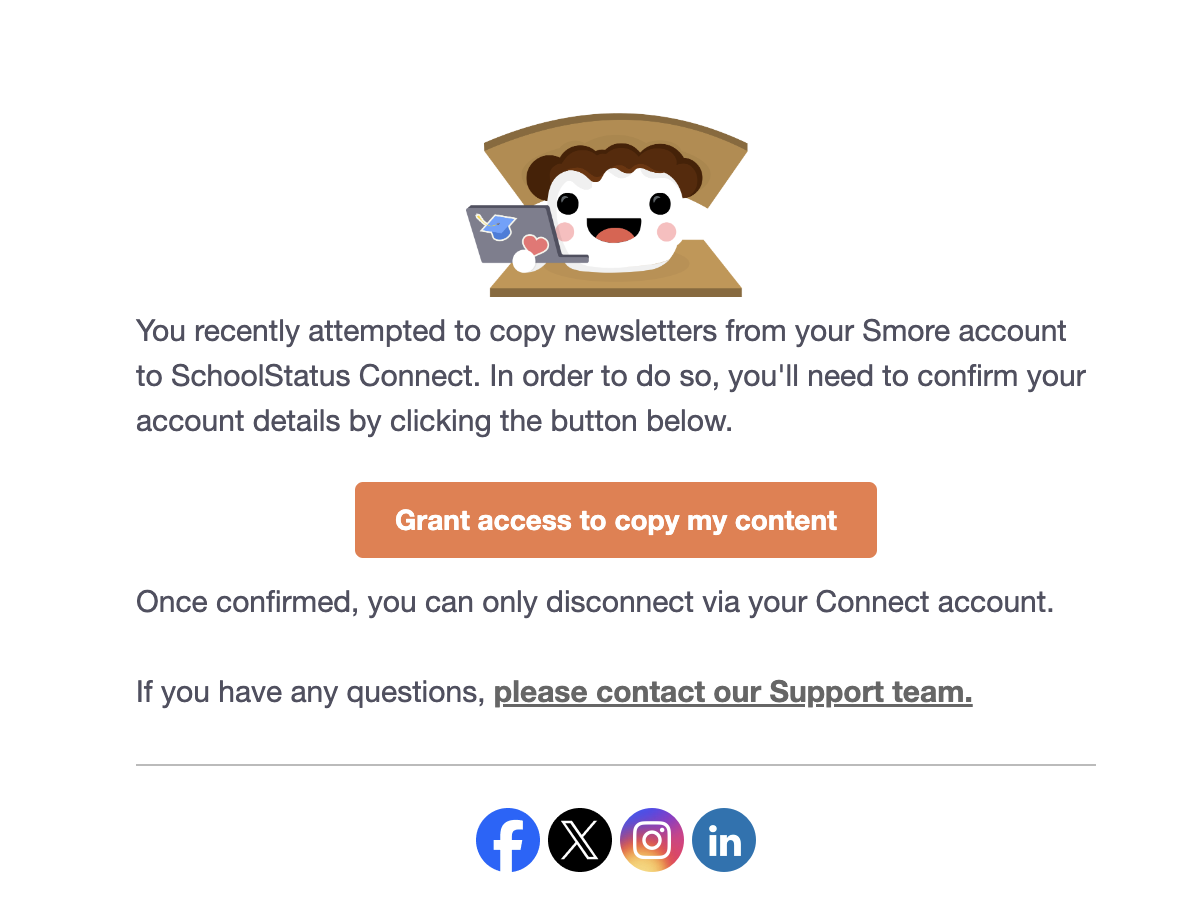
Task: Open the Instagram social icon
Action: pos(652,840)
